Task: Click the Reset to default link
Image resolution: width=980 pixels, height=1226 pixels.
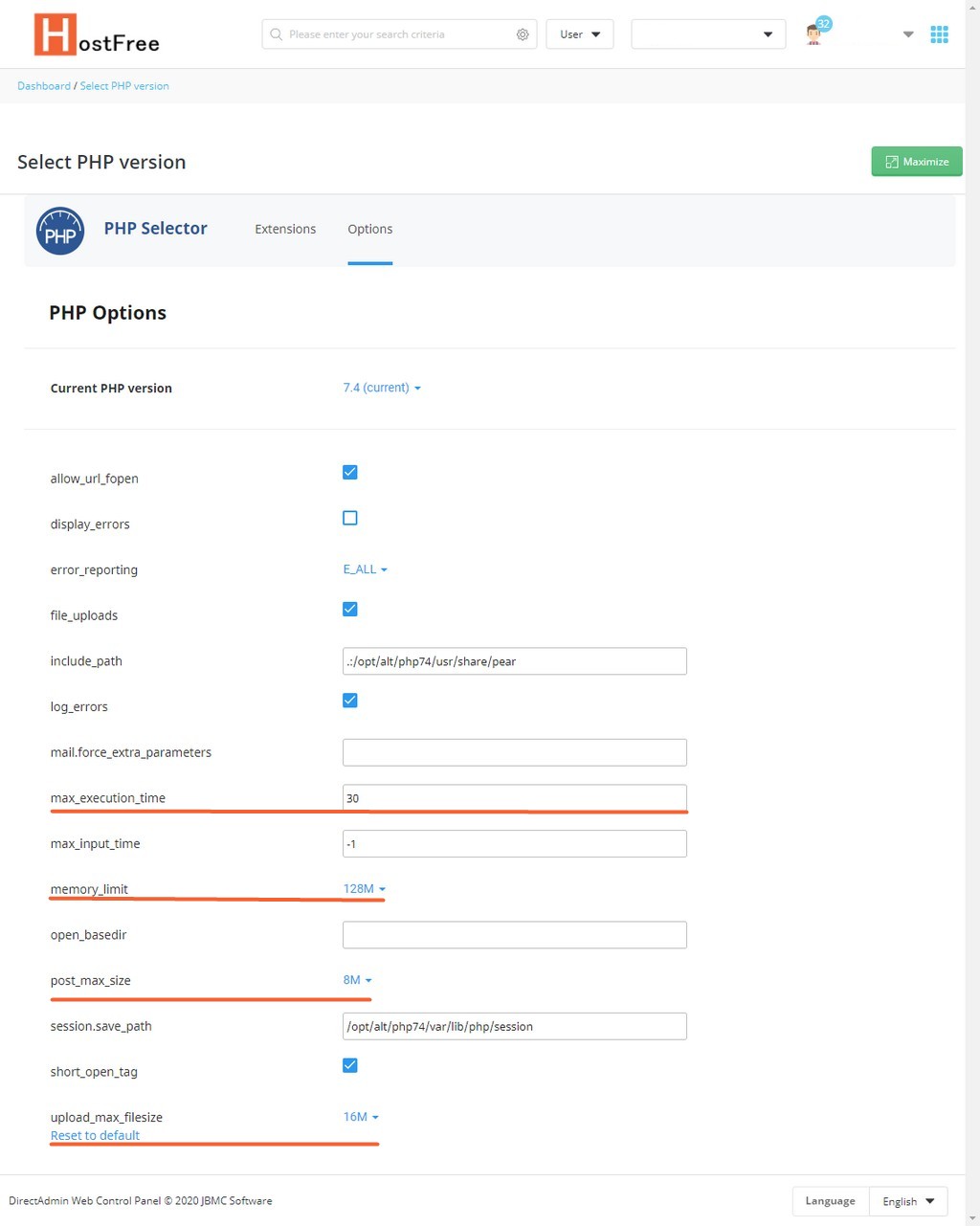Action: [x=95, y=1135]
